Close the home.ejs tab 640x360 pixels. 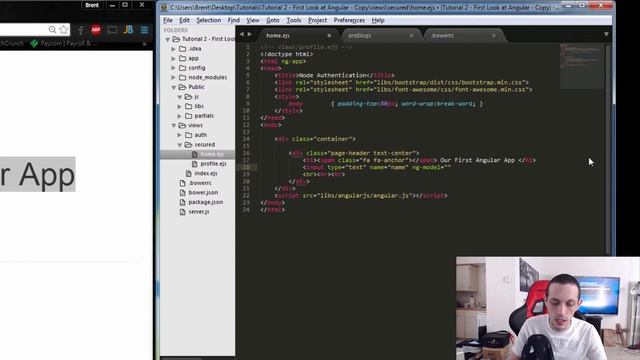[329, 36]
